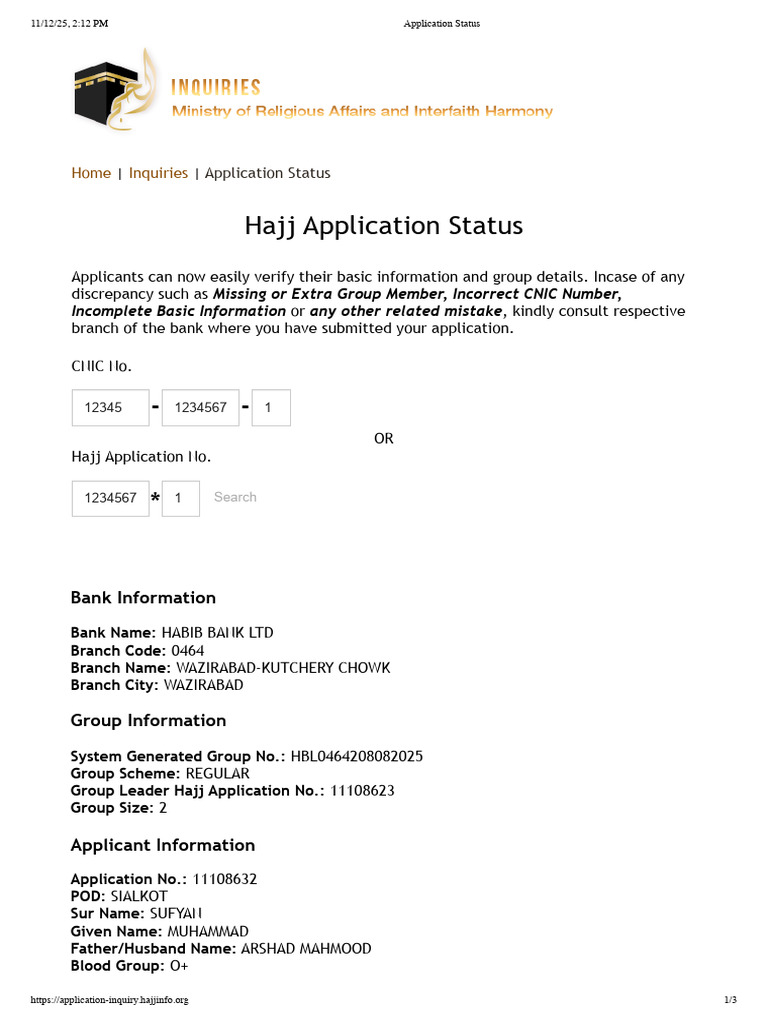768x1024 pixels.
Task: Click the Hajj Application No. label
Action: [141, 457]
